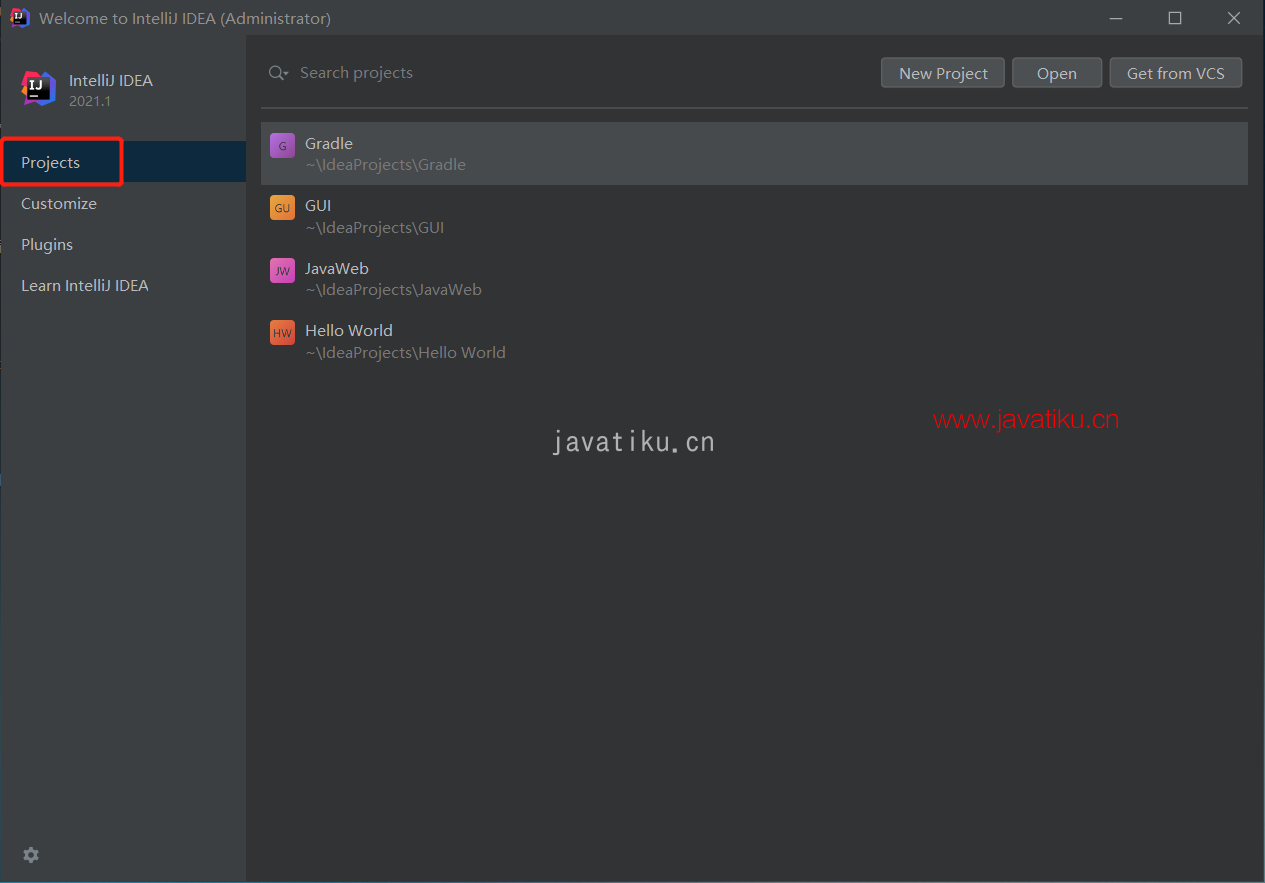The height and width of the screenshot is (883, 1265).
Task: Close the Welcome to IntelliJ IDEA window
Action: (1234, 18)
